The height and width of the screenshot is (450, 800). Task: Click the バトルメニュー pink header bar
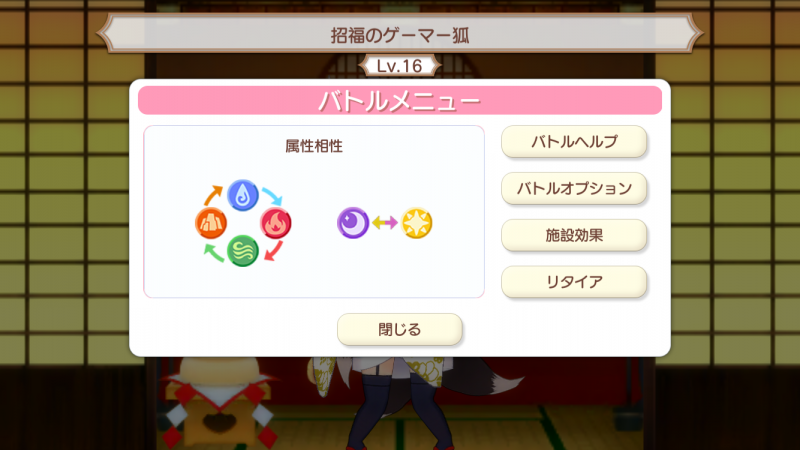400,100
